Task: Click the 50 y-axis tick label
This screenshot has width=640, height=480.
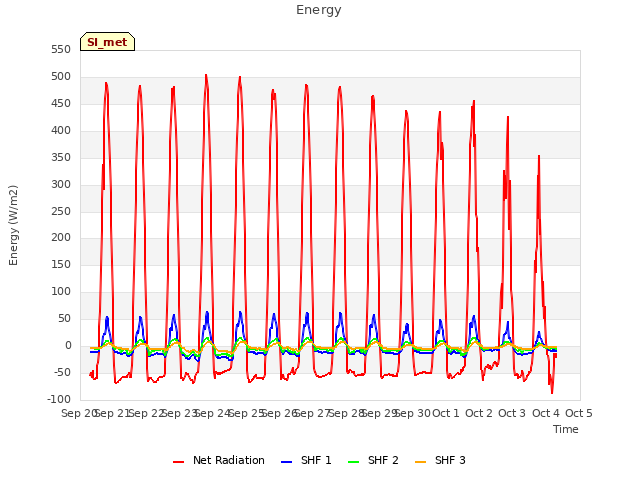Action: 64,318
